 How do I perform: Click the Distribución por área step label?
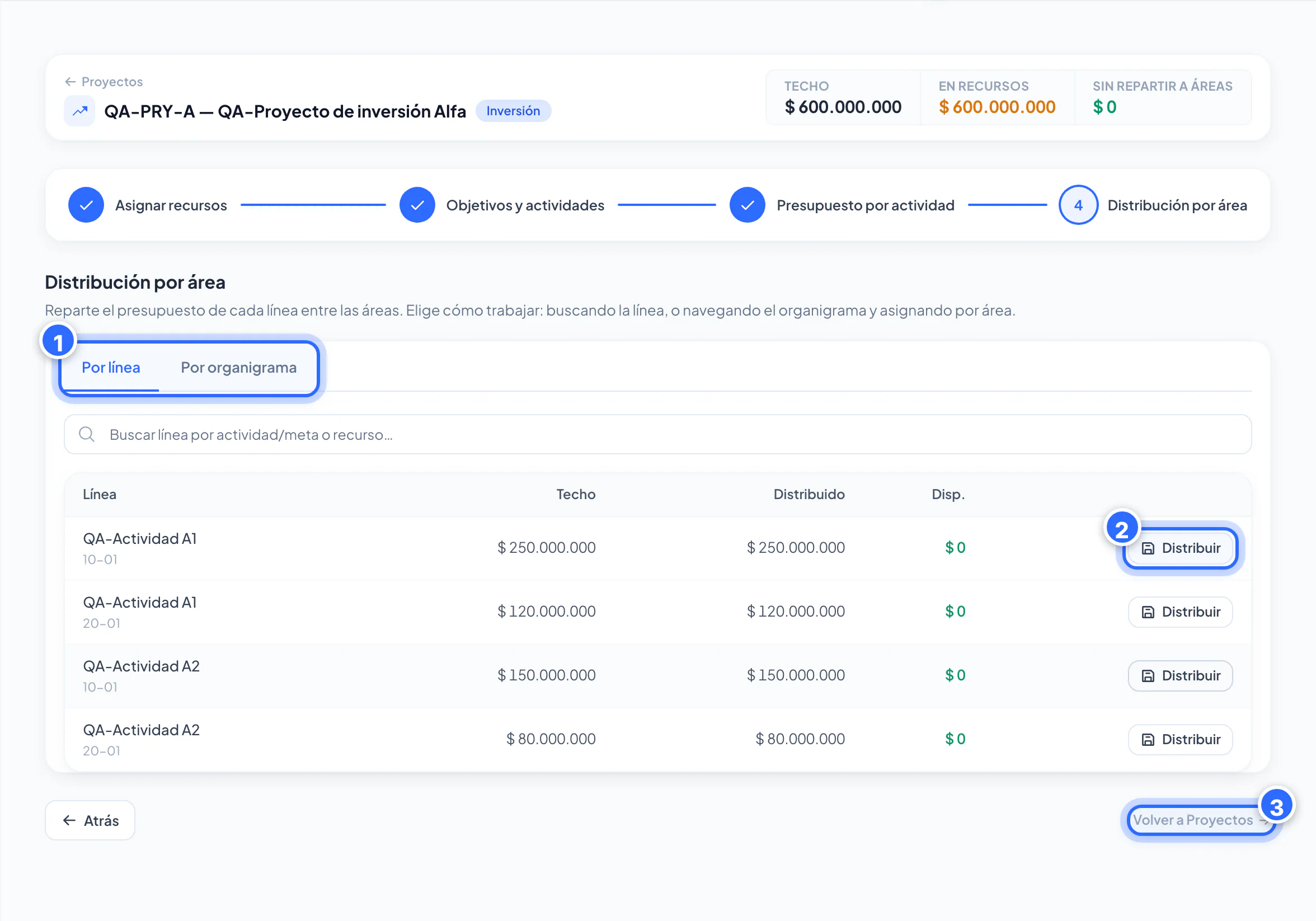click(x=1177, y=205)
